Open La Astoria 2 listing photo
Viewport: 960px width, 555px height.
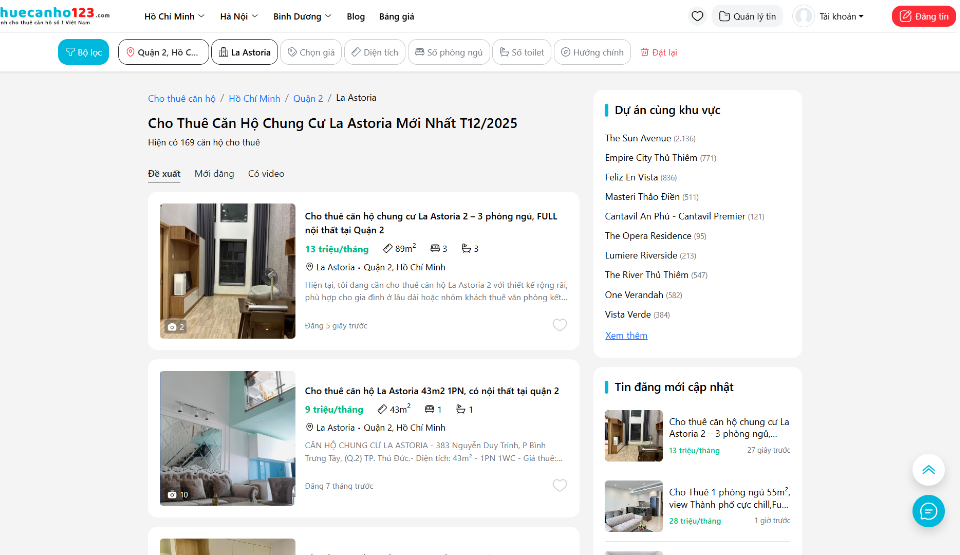point(228,271)
